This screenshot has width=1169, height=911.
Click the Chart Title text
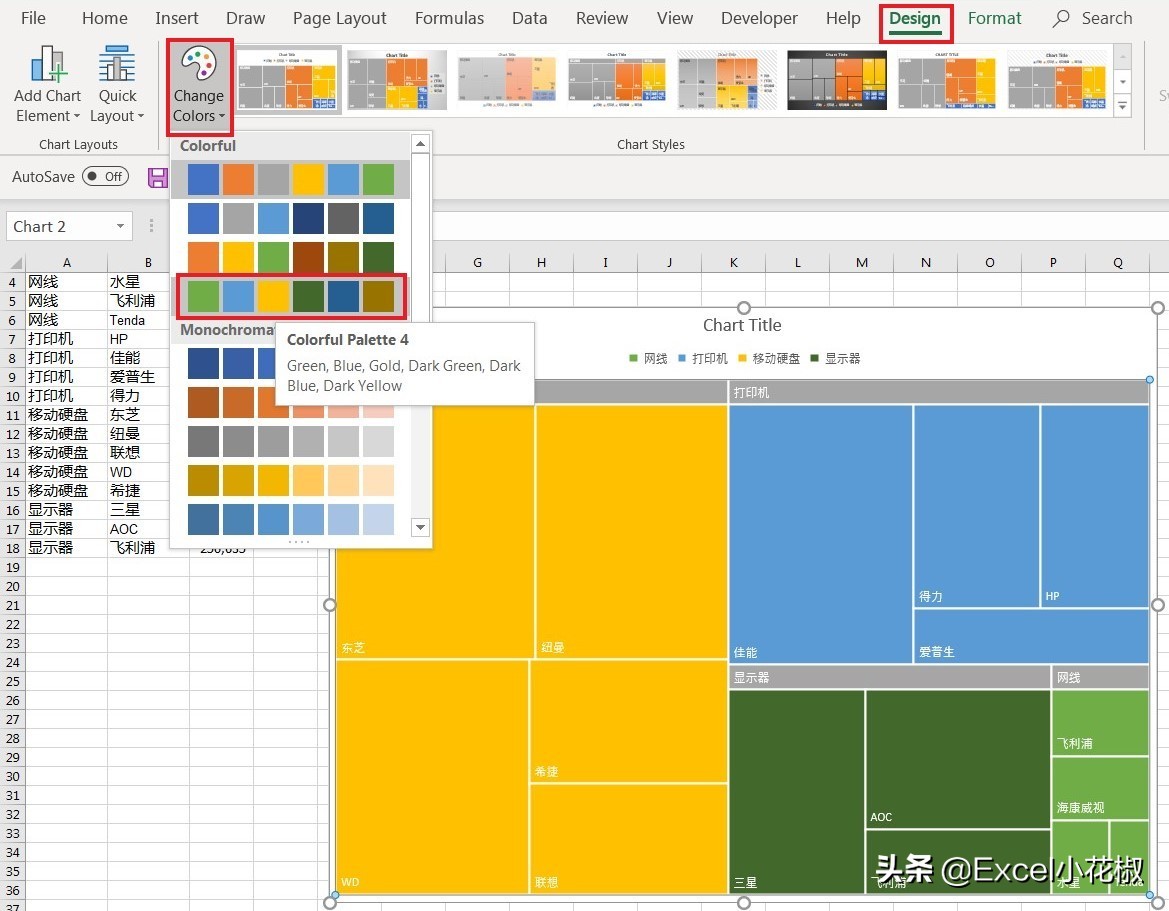coord(742,325)
